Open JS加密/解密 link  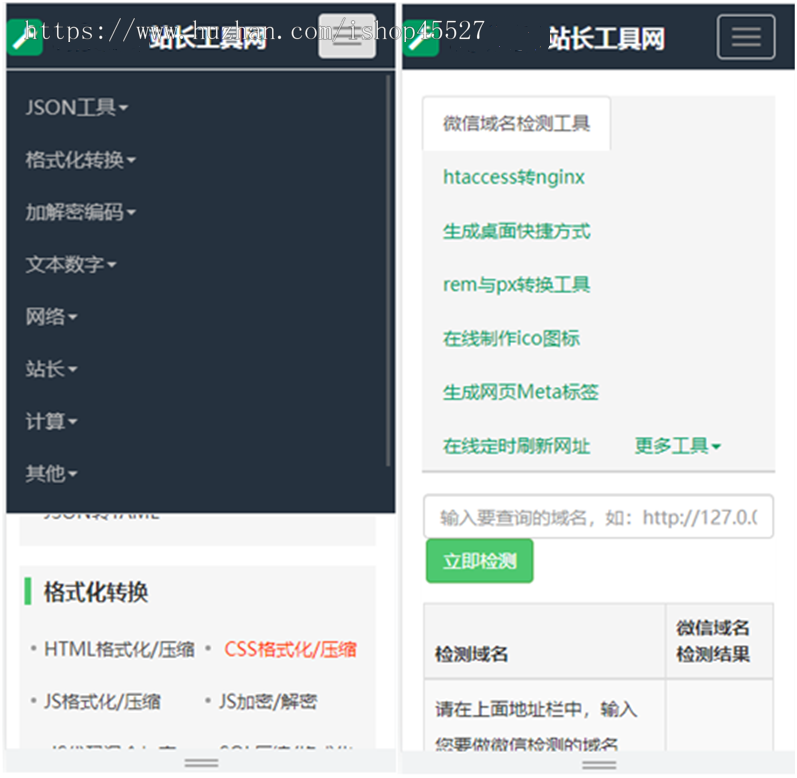pos(268,702)
